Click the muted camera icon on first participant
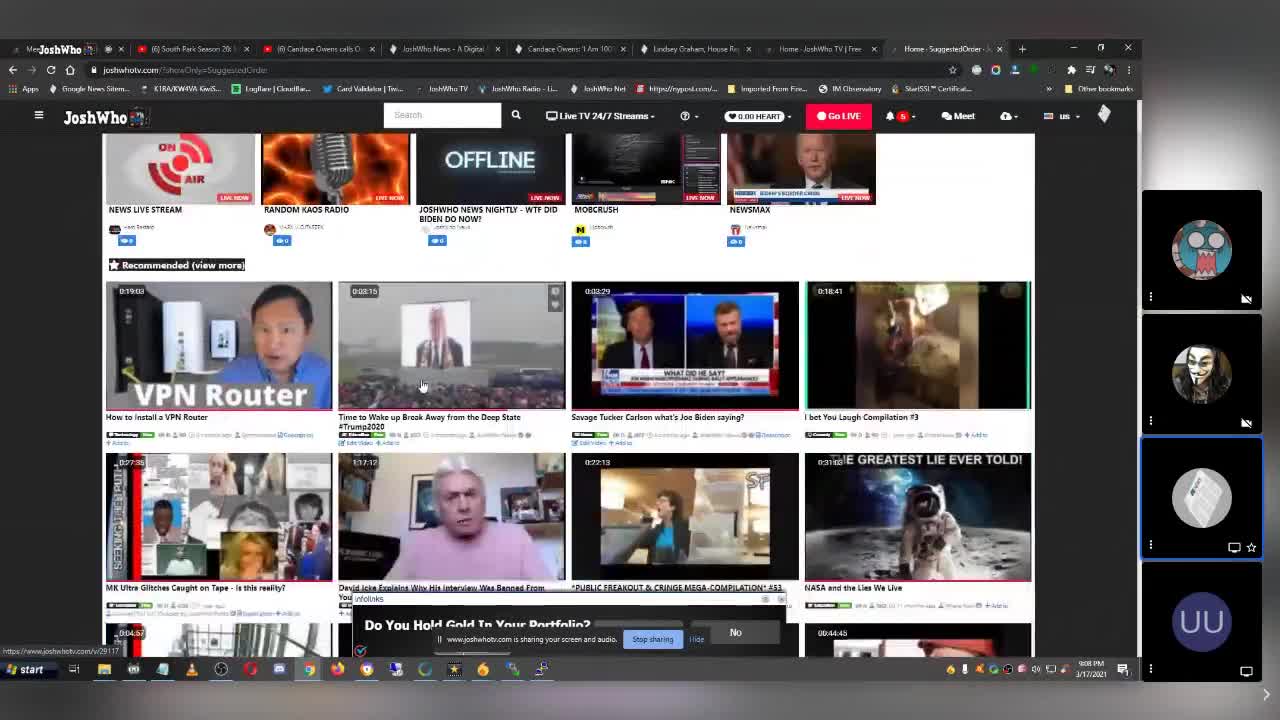 coord(1246,299)
